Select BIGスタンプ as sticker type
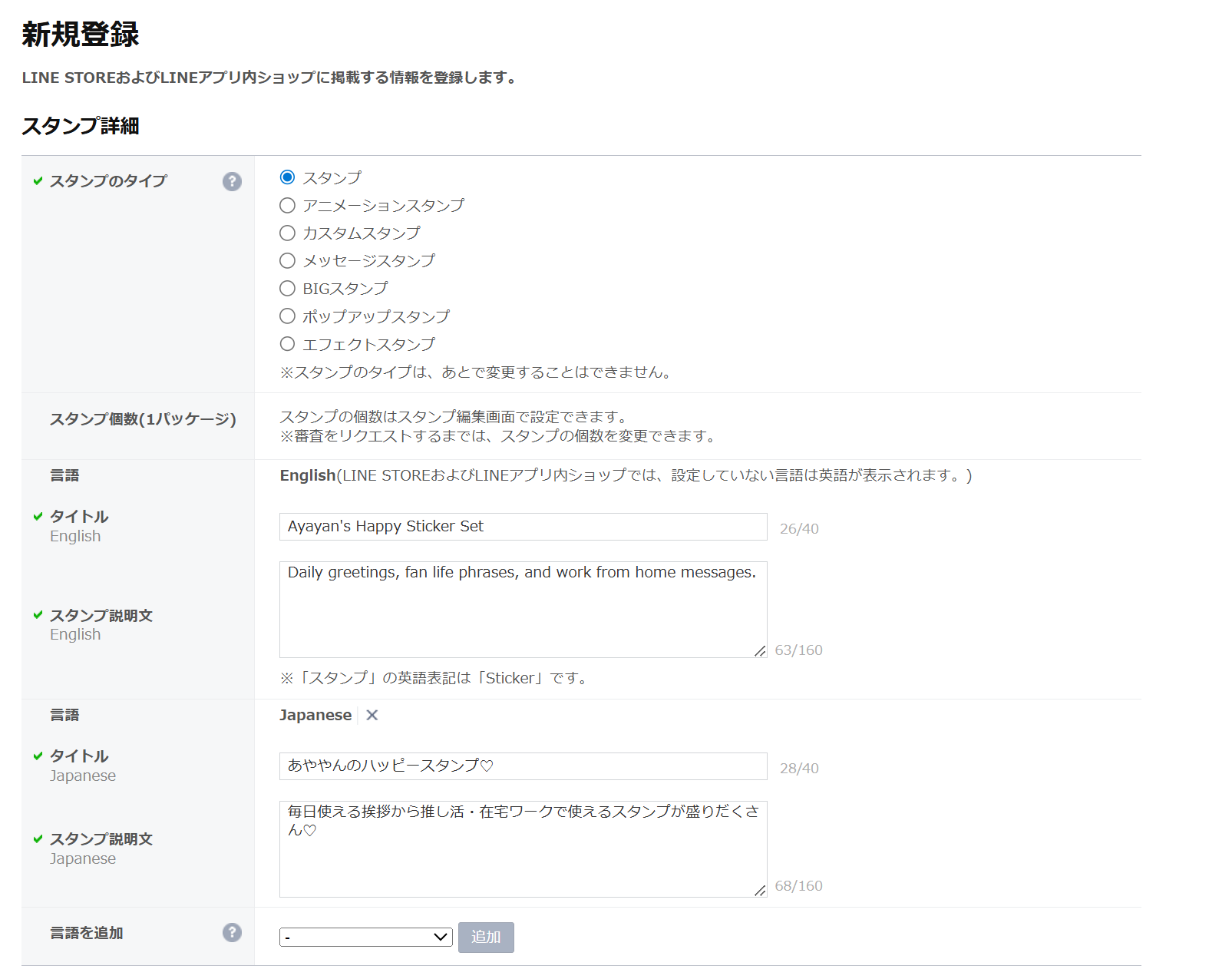This screenshot has width=1232, height=979. [287, 288]
